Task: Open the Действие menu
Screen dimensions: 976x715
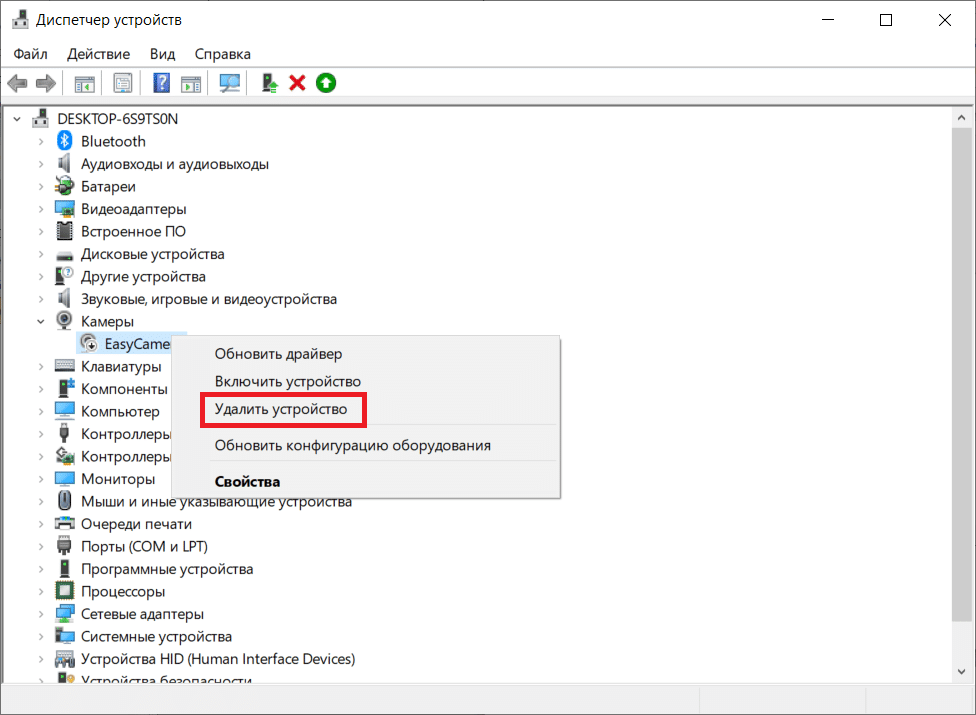Action: 99,54
